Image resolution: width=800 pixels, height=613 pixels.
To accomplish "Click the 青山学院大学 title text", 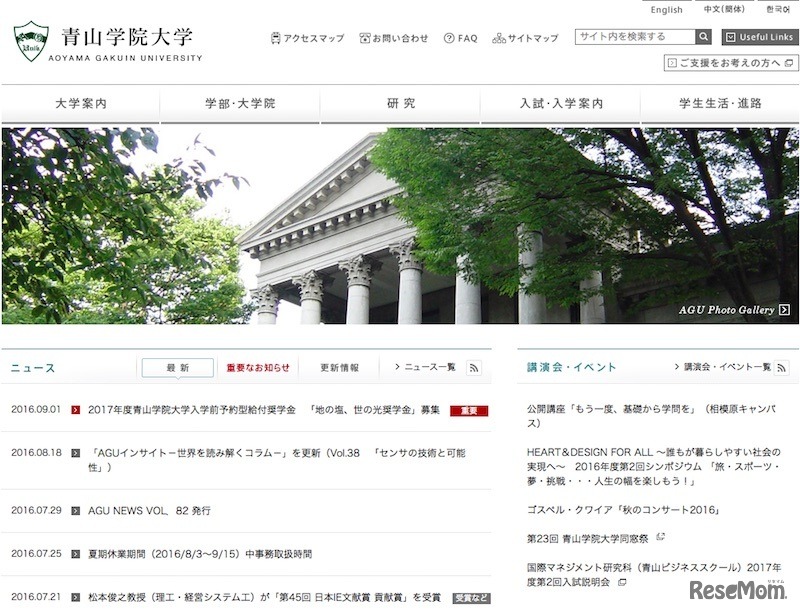I will pyautogui.click(x=127, y=37).
